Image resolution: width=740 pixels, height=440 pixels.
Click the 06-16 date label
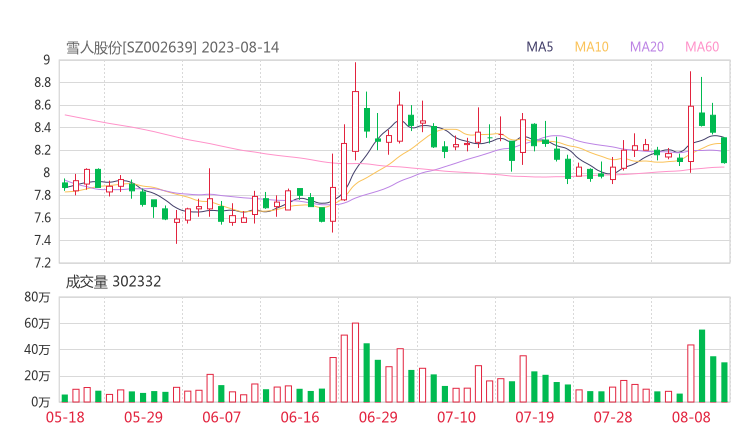[x=300, y=417]
